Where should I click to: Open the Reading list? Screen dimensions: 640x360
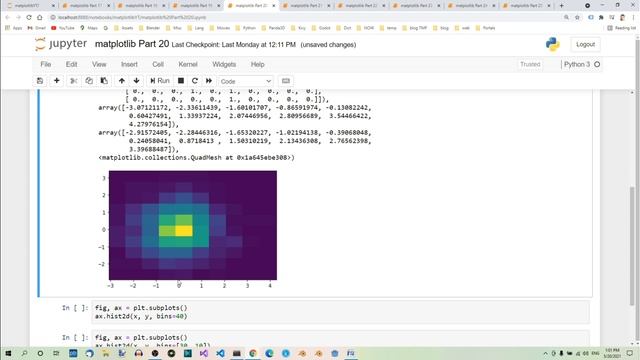621,28
